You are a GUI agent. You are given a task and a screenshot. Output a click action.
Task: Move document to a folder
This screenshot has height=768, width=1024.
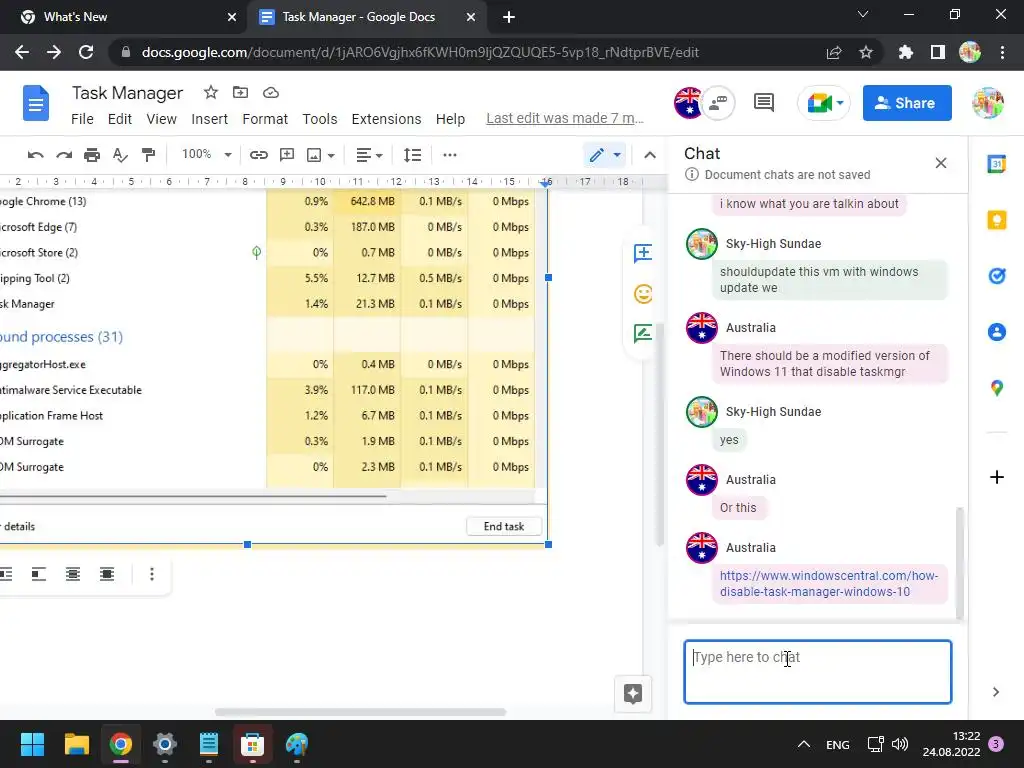pyautogui.click(x=240, y=93)
